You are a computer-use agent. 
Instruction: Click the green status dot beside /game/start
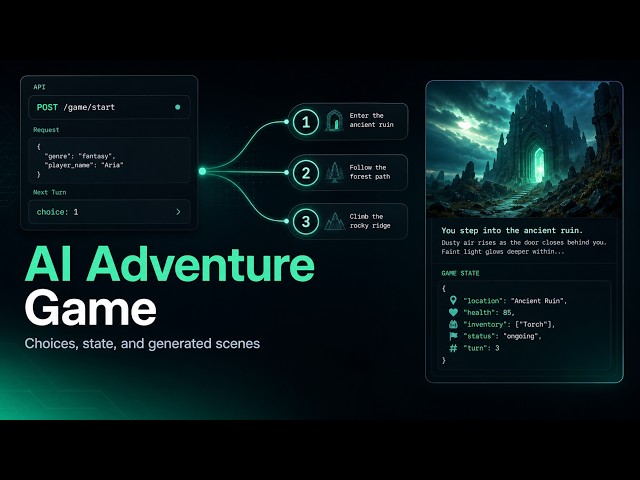[178, 107]
